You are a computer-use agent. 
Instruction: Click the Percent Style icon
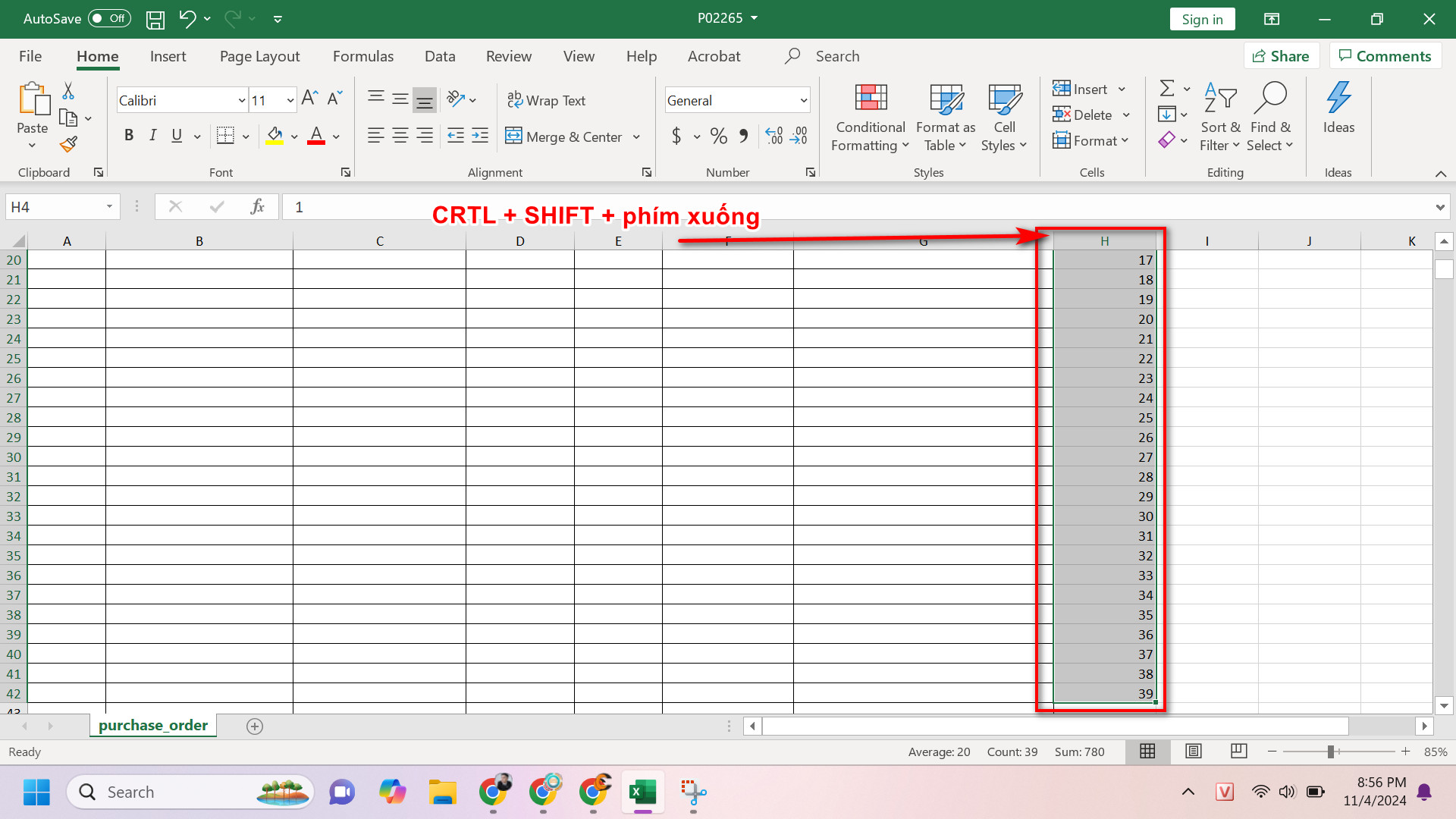coord(718,136)
